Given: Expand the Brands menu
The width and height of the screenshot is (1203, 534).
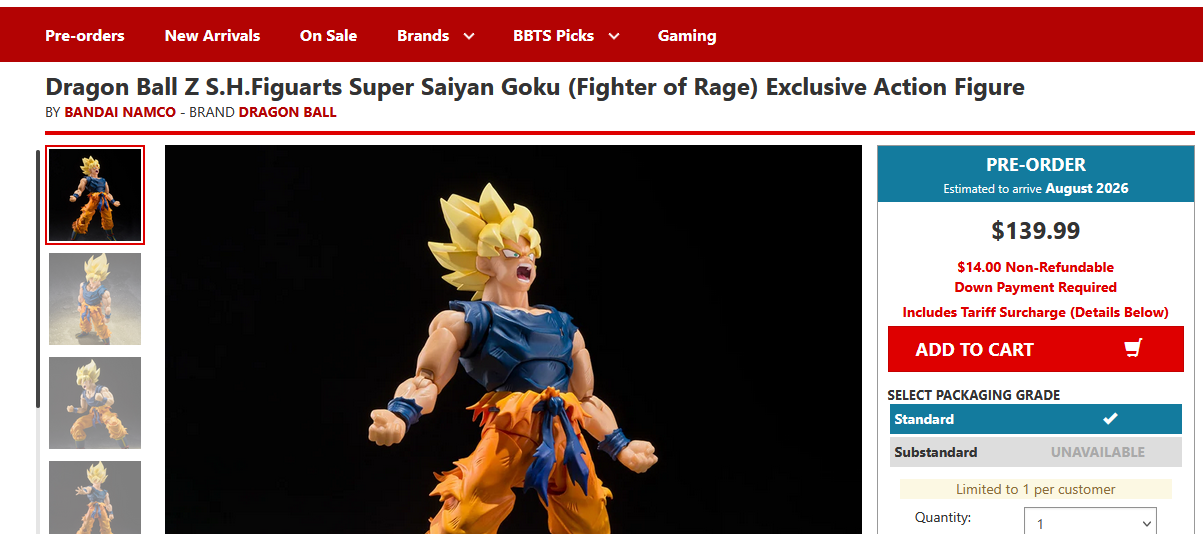Looking at the screenshot, I should [x=435, y=35].
